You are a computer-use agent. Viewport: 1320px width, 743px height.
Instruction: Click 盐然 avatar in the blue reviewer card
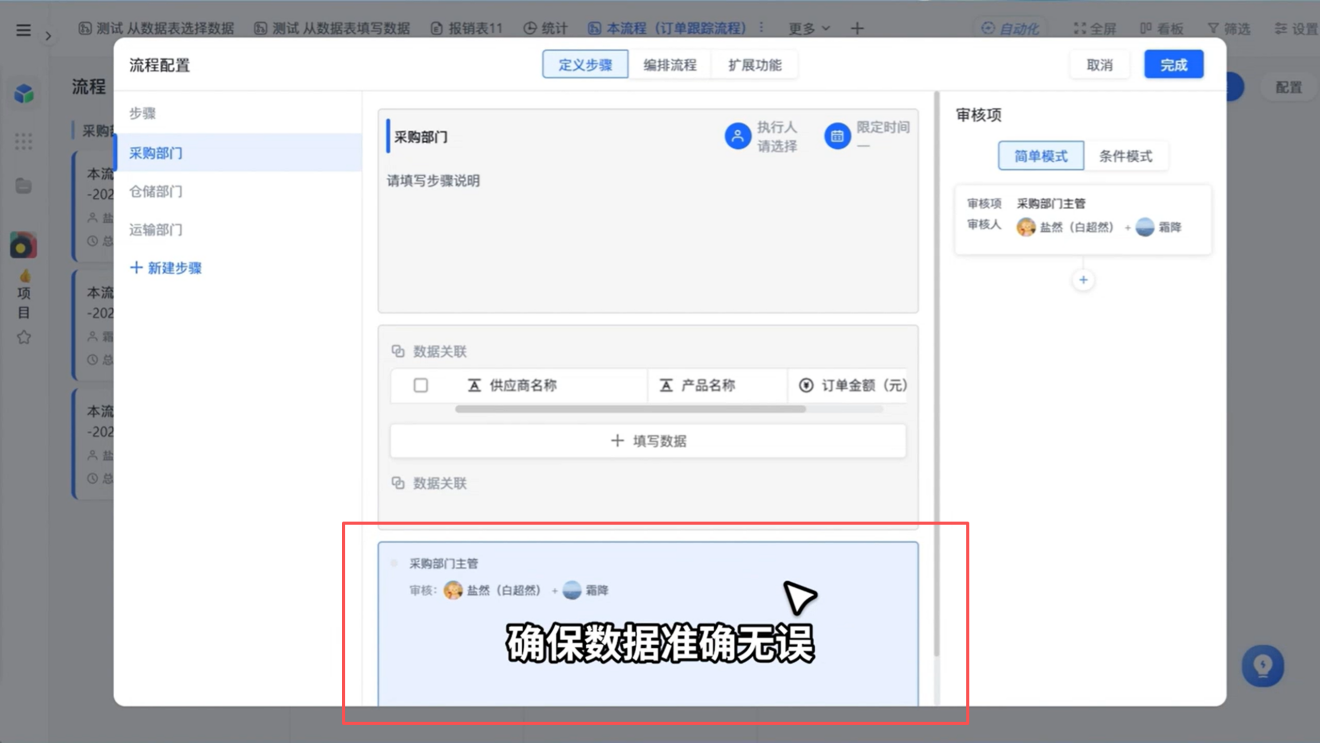pos(453,590)
